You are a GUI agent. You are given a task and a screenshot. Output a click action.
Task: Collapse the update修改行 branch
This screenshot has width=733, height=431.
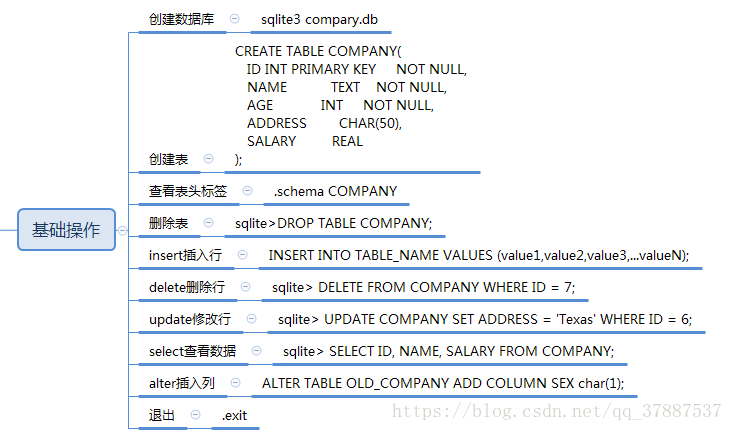[252, 319]
